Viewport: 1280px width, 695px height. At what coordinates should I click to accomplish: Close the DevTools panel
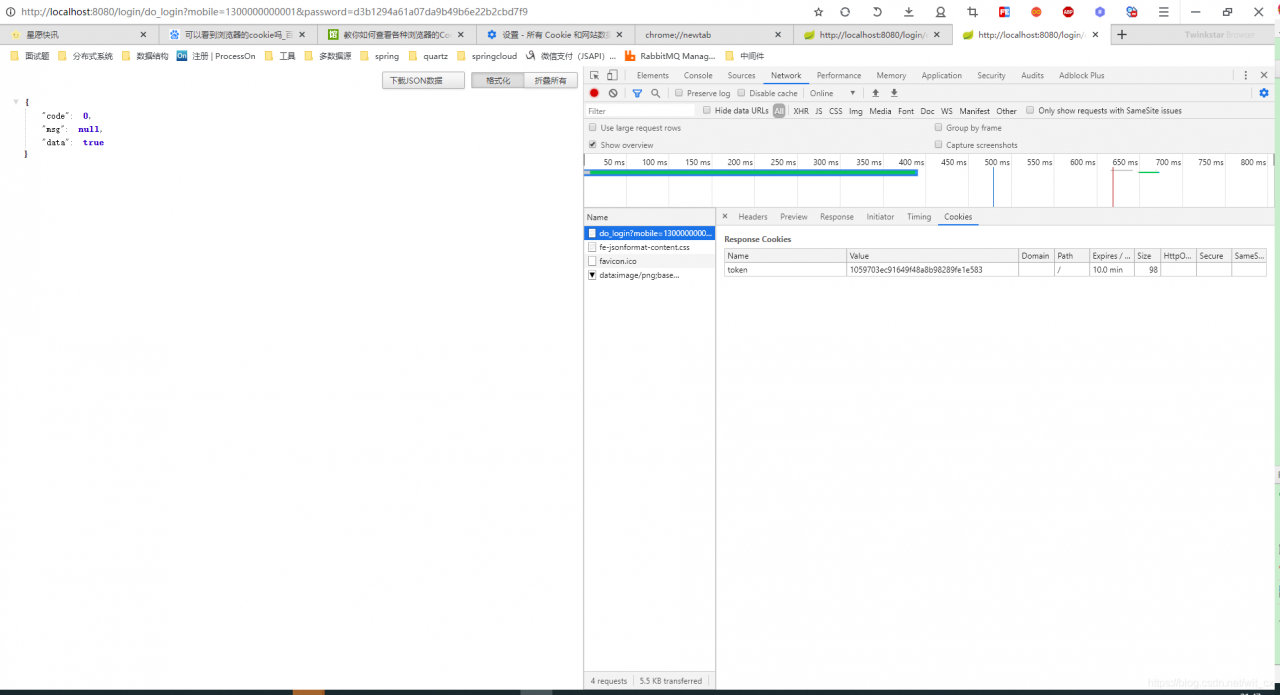click(x=1264, y=75)
